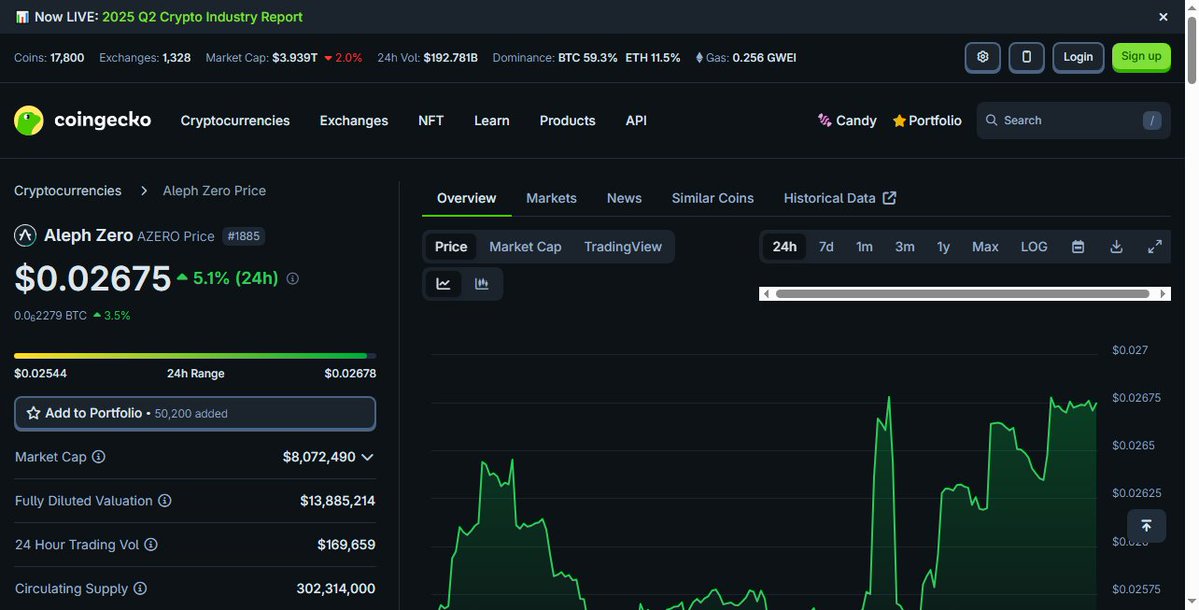Click the horizontal scrollbar thumb
The image size is (1199, 610).
(963, 294)
